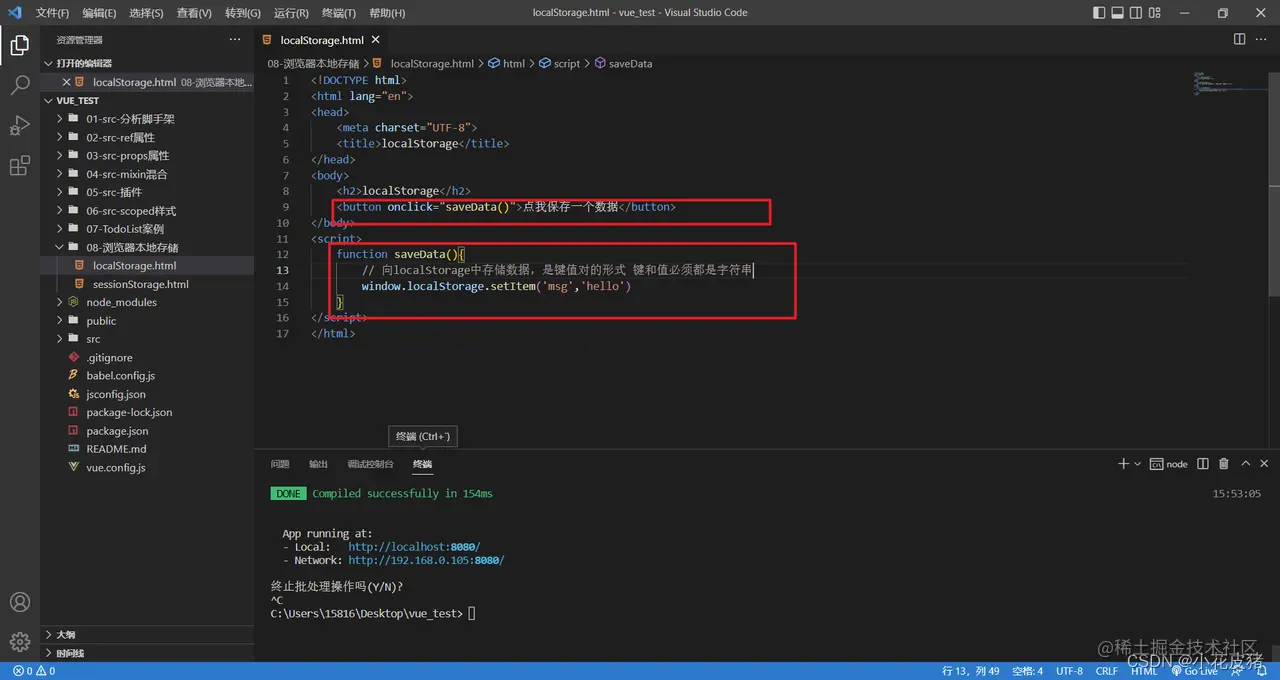Click the errors and warnings status indicator
Screen dimensions: 1280x680
[x=34, y=671]
